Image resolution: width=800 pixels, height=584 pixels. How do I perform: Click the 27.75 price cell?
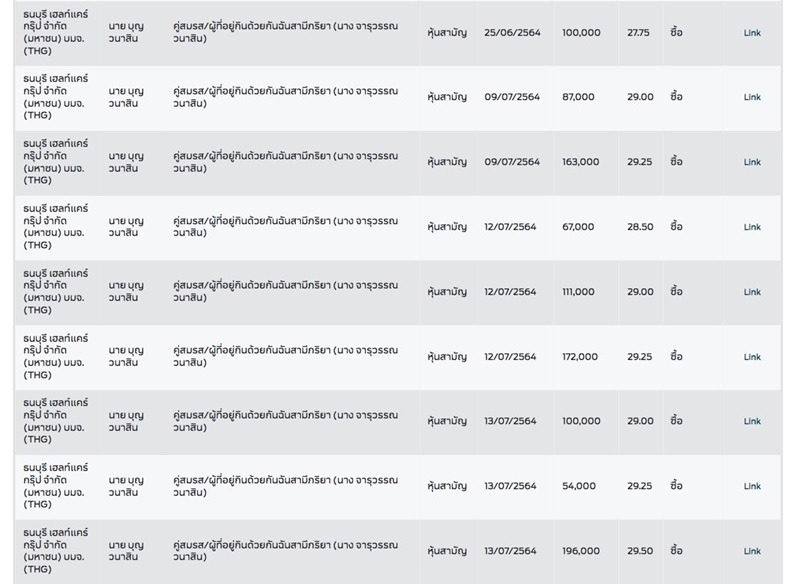[x=638, y=33]
